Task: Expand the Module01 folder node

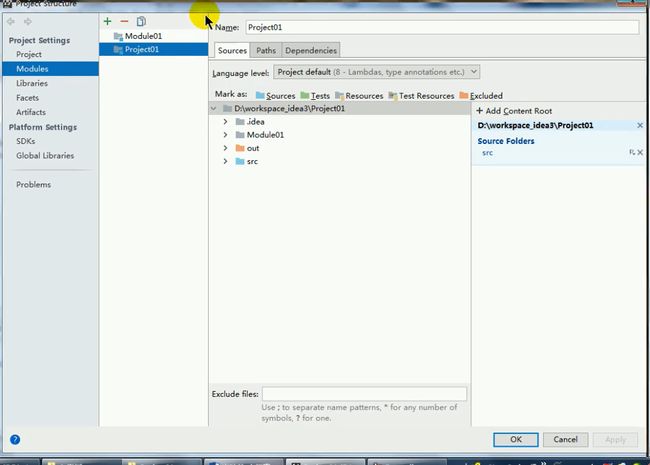Action: 225,135
